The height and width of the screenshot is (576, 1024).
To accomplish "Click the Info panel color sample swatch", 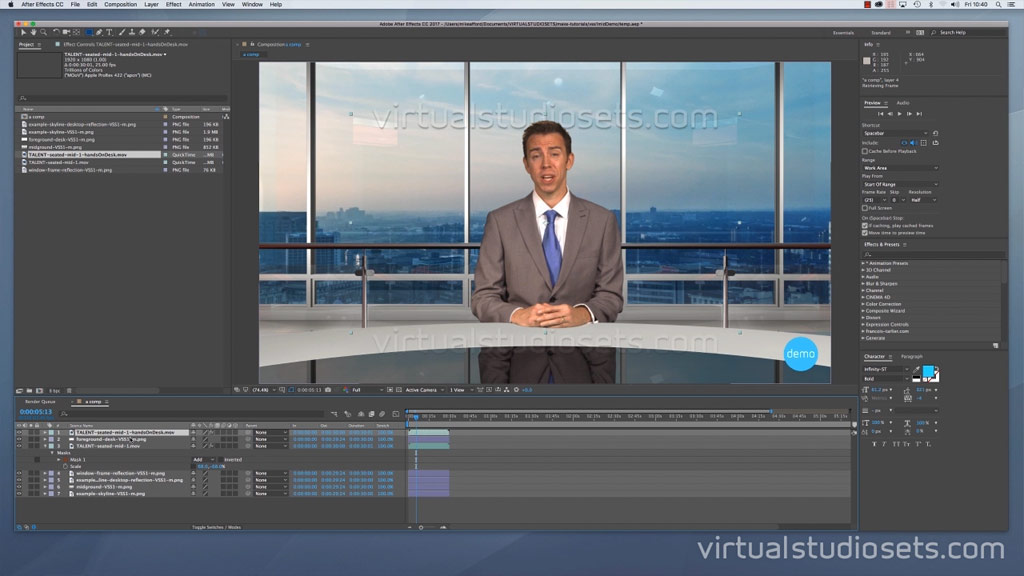I will coord(867,61).
